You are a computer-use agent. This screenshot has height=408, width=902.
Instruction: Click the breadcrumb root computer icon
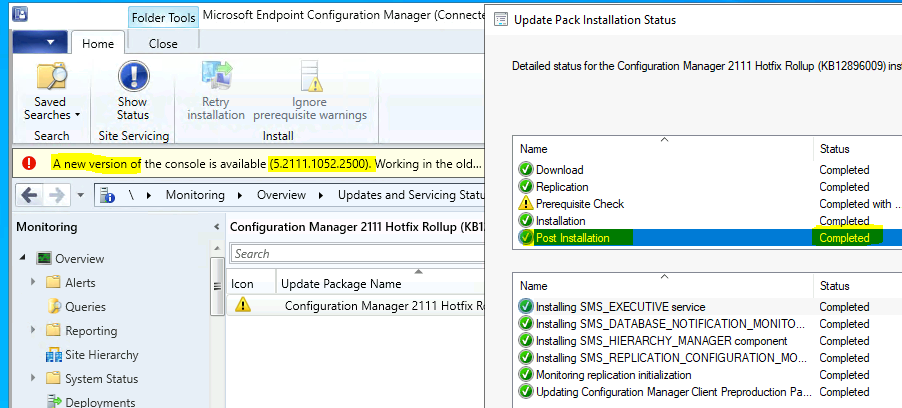coord(107,196)
